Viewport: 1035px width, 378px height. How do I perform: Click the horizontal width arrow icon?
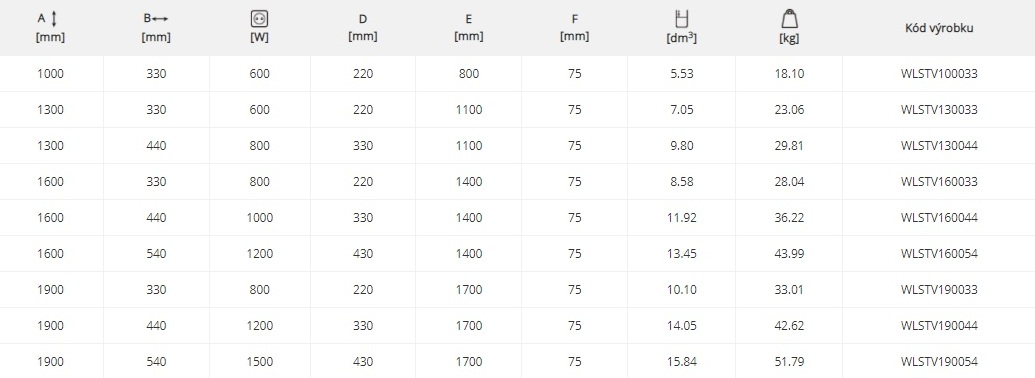[160, 19]
